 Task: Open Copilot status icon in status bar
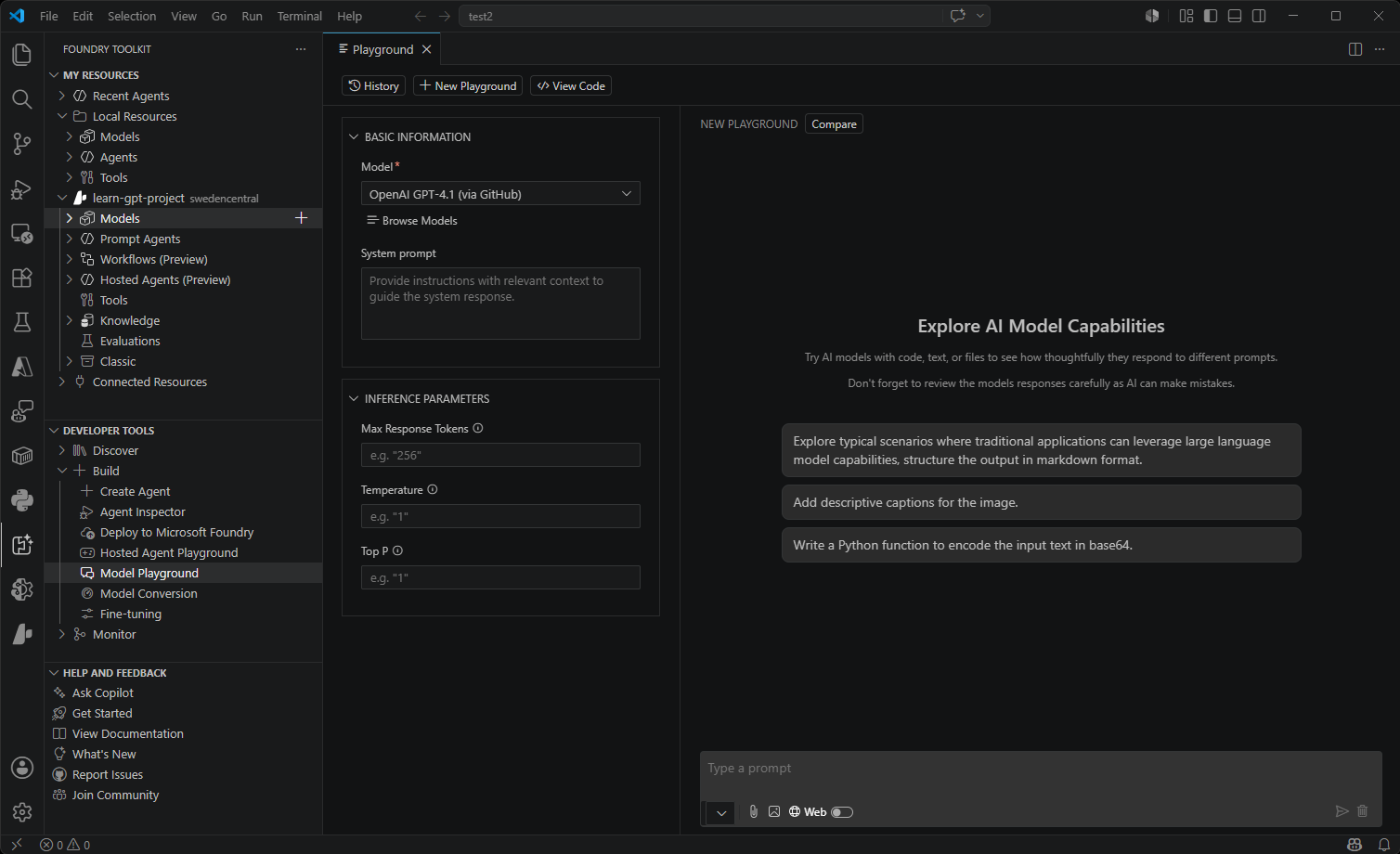[x=1355, y=845]
